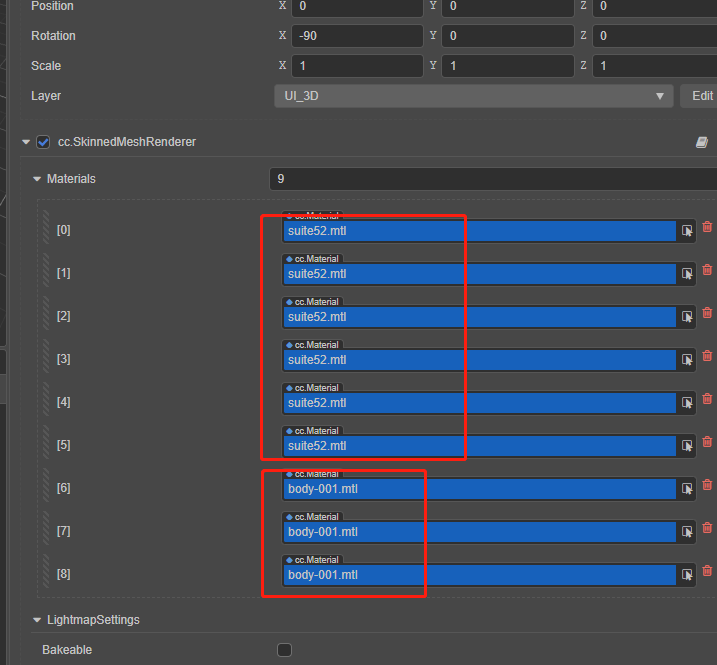Click the Scale property label
717x665 pixels.
click(46, 66)
